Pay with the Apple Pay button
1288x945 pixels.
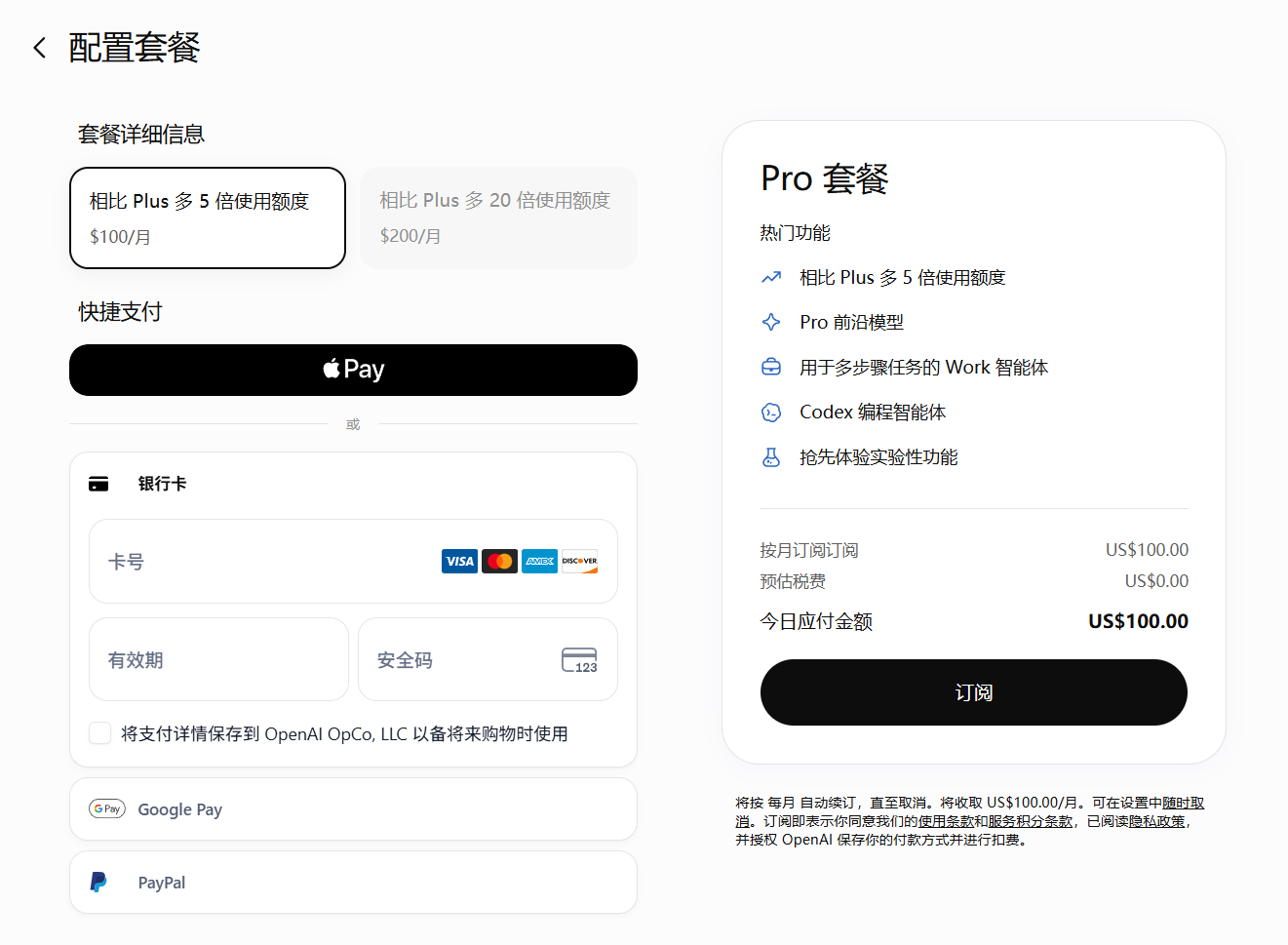[x=353, y=370]
